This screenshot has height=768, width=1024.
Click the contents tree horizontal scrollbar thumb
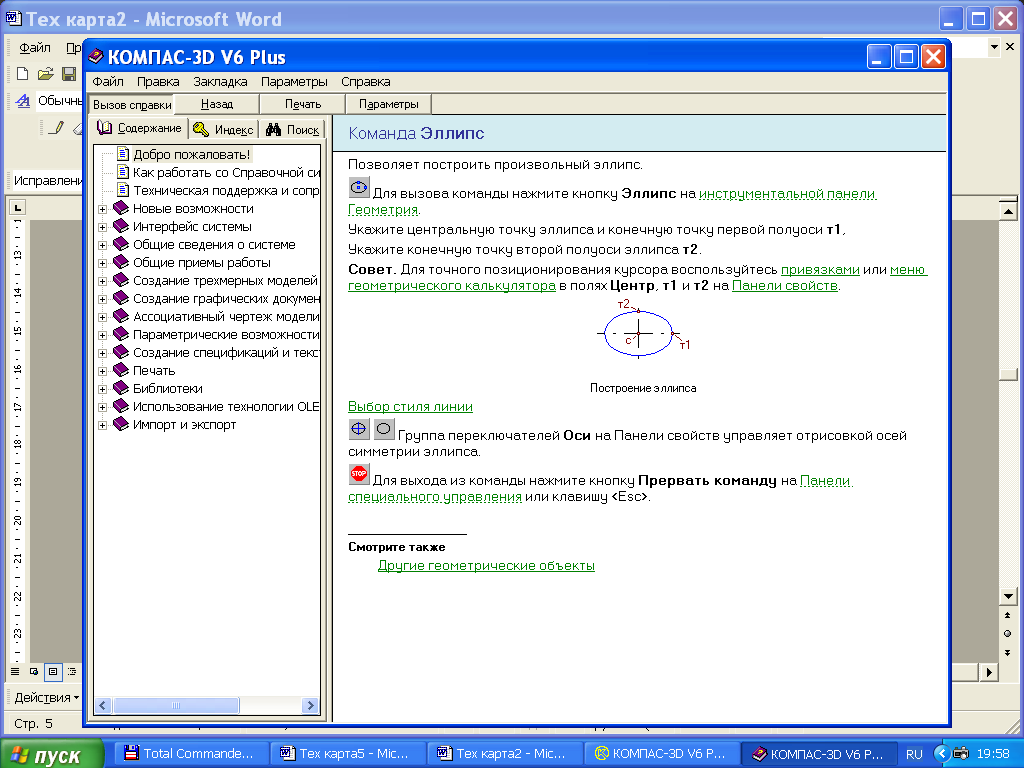(176, 705)
